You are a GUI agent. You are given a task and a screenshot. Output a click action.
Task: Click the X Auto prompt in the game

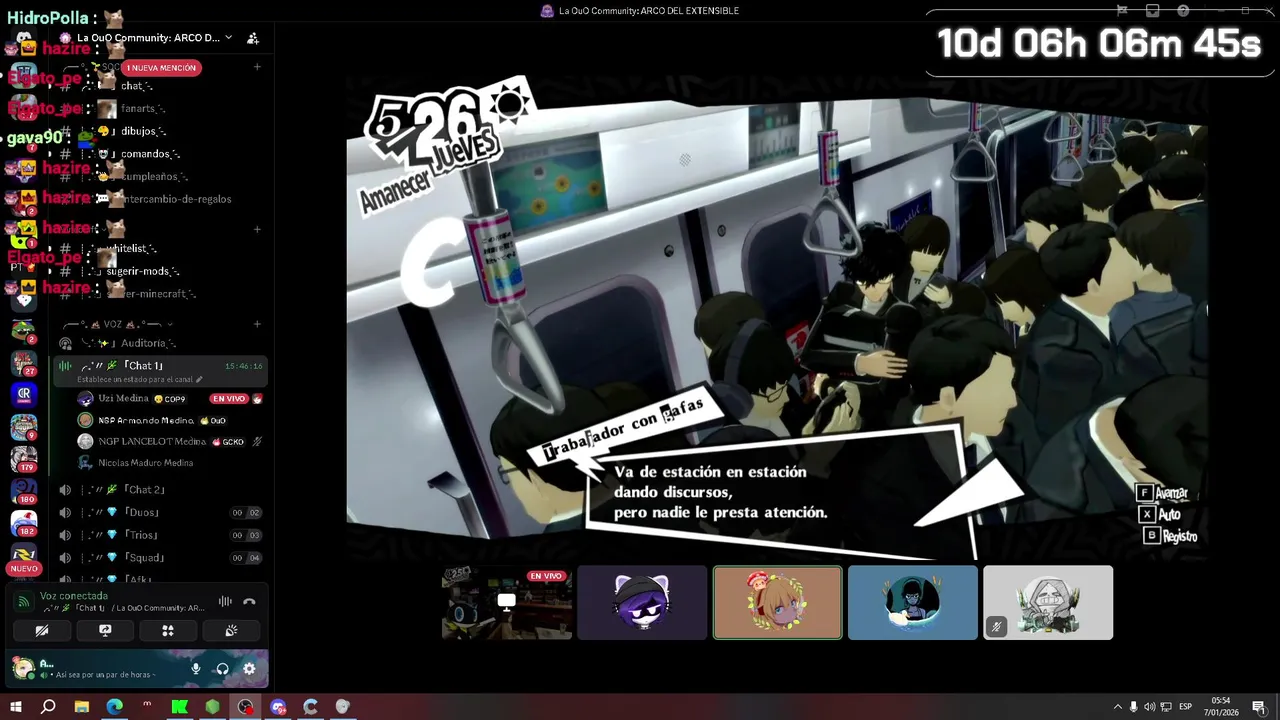point(1161,514)
